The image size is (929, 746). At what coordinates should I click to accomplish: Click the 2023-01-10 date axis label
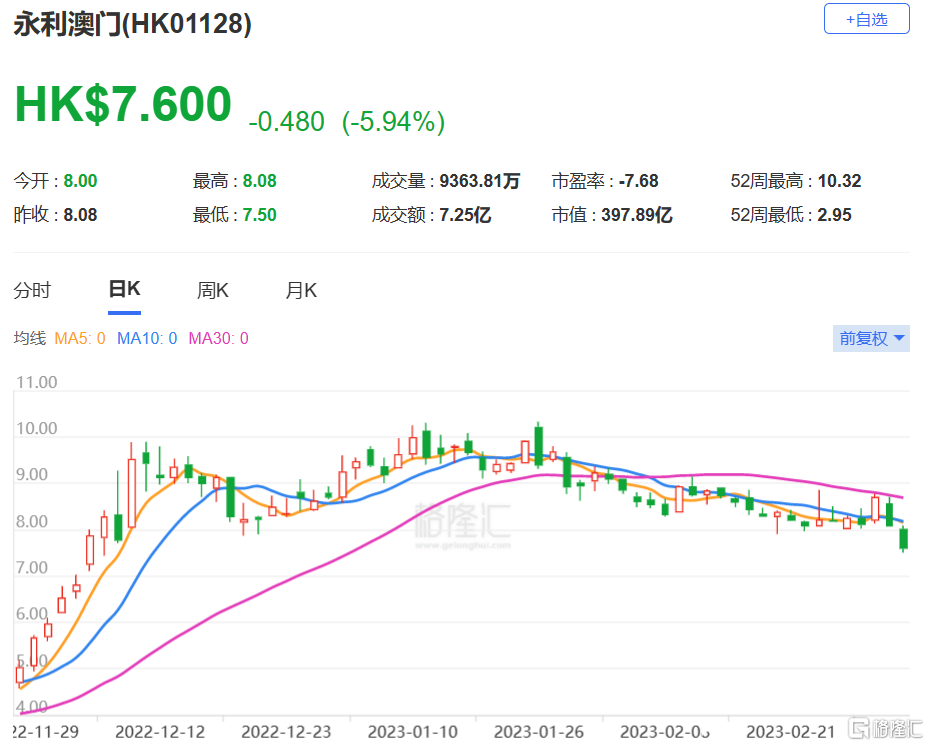412,732
